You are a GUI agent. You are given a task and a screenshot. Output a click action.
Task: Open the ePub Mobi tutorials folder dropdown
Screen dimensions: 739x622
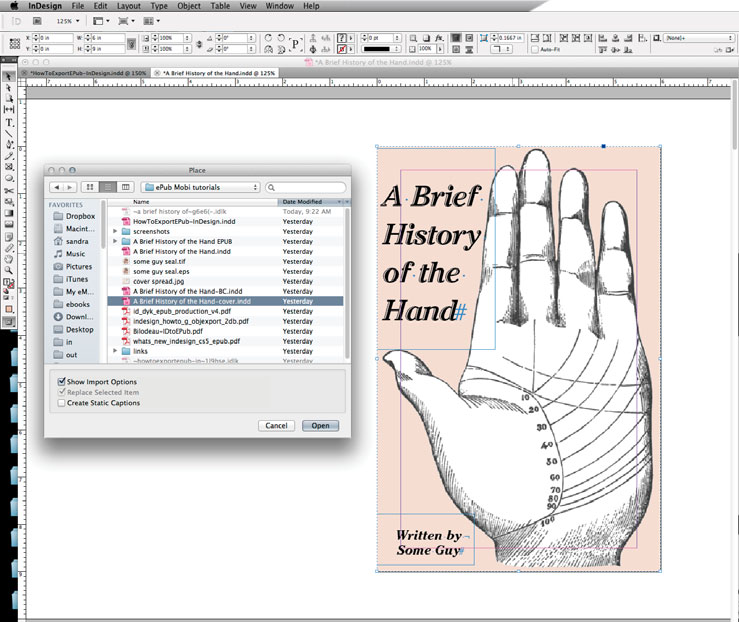201,187
